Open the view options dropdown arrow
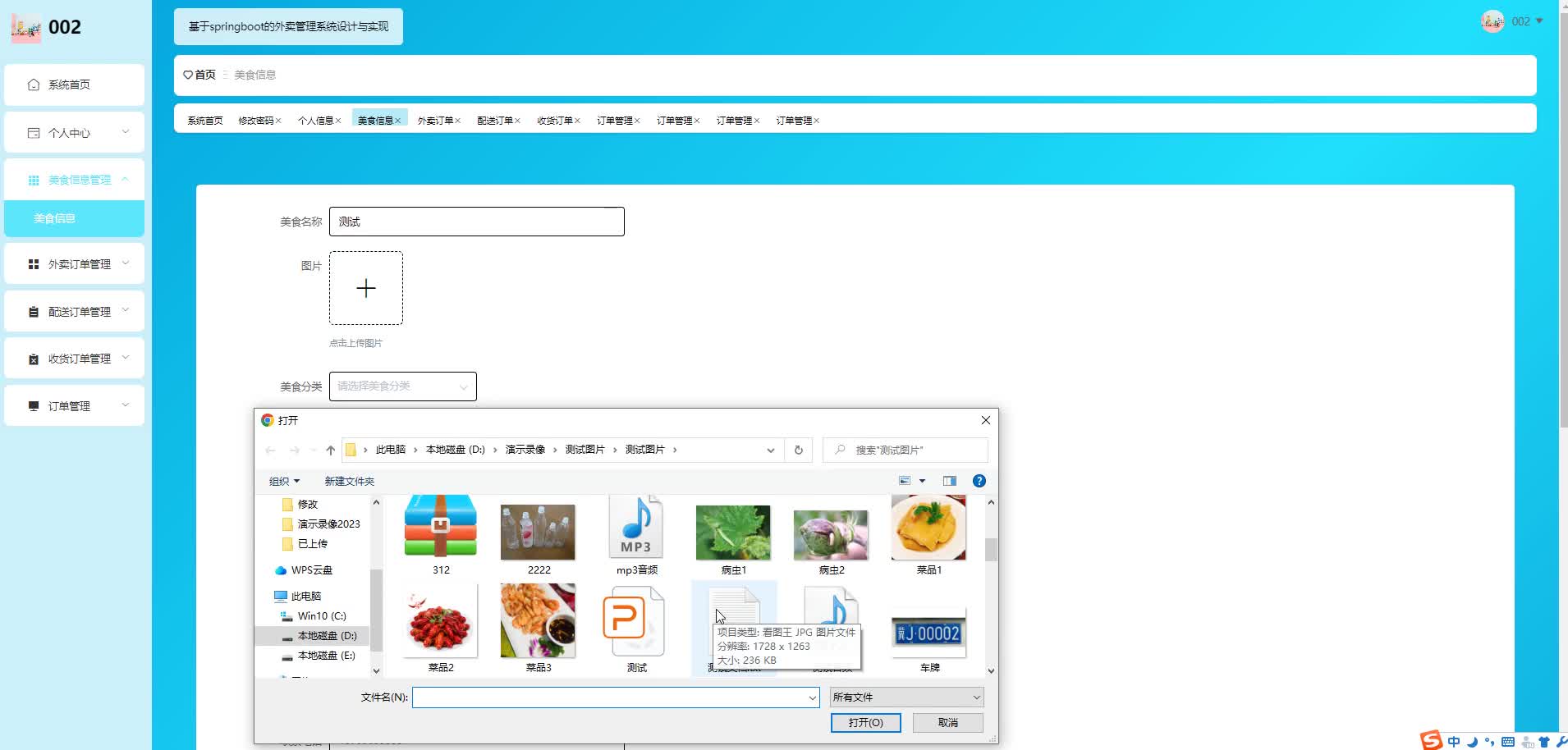This screenshot has width=1568, height=750. [922, 481]
